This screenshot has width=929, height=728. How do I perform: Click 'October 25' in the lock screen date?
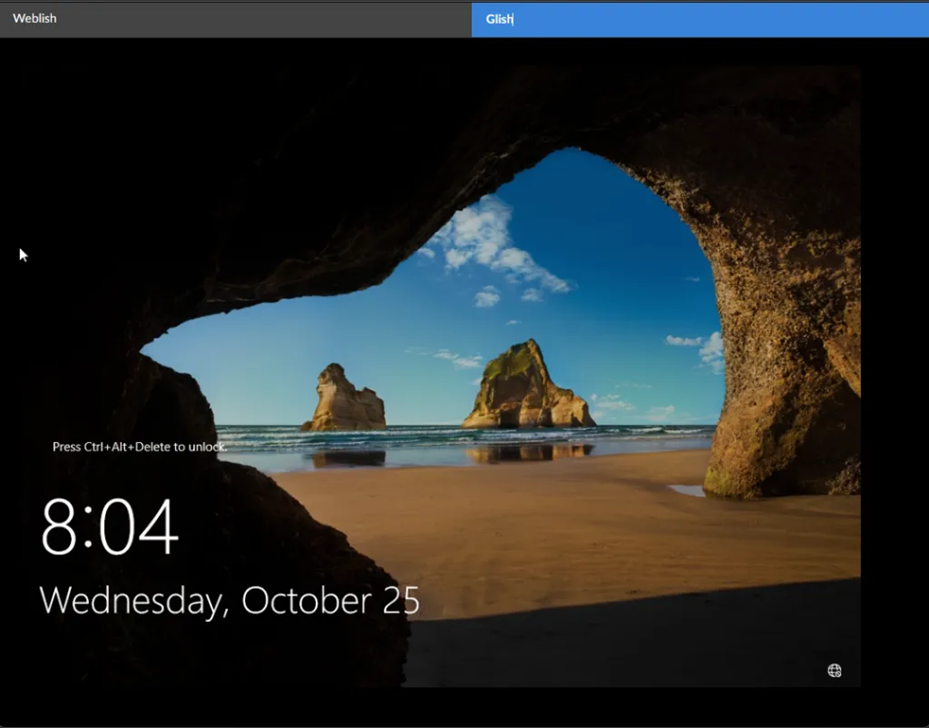point(331,600)
